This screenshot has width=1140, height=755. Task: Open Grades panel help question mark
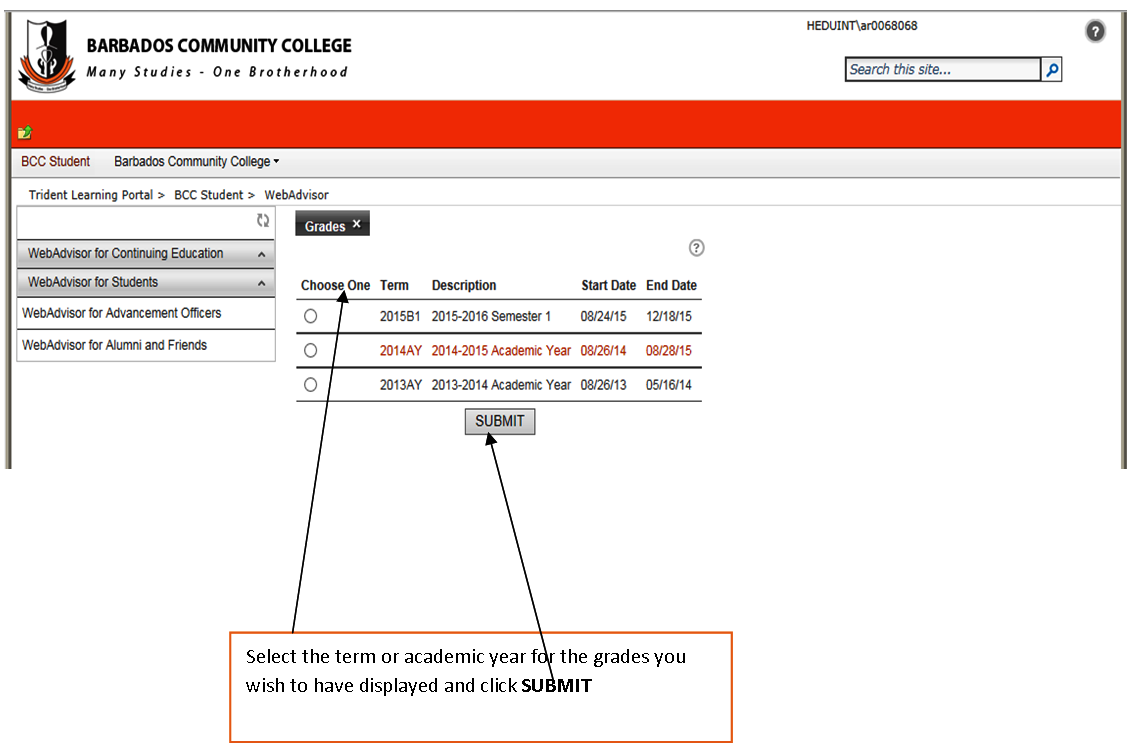[697, 248]
